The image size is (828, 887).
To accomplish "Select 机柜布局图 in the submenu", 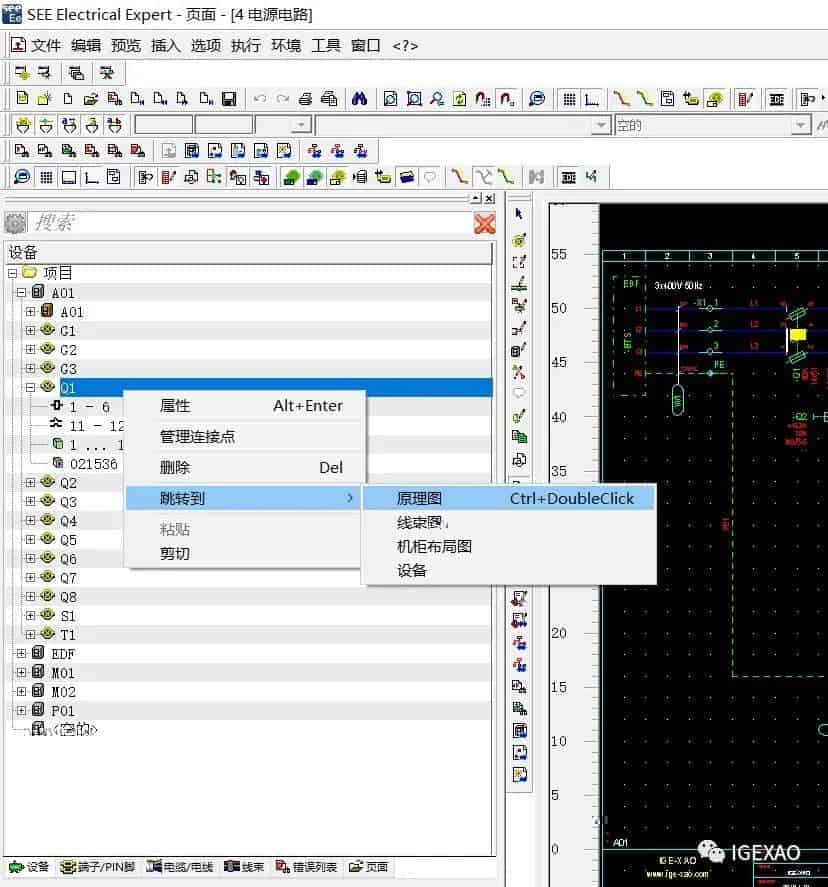I will [x=508, y=546].
